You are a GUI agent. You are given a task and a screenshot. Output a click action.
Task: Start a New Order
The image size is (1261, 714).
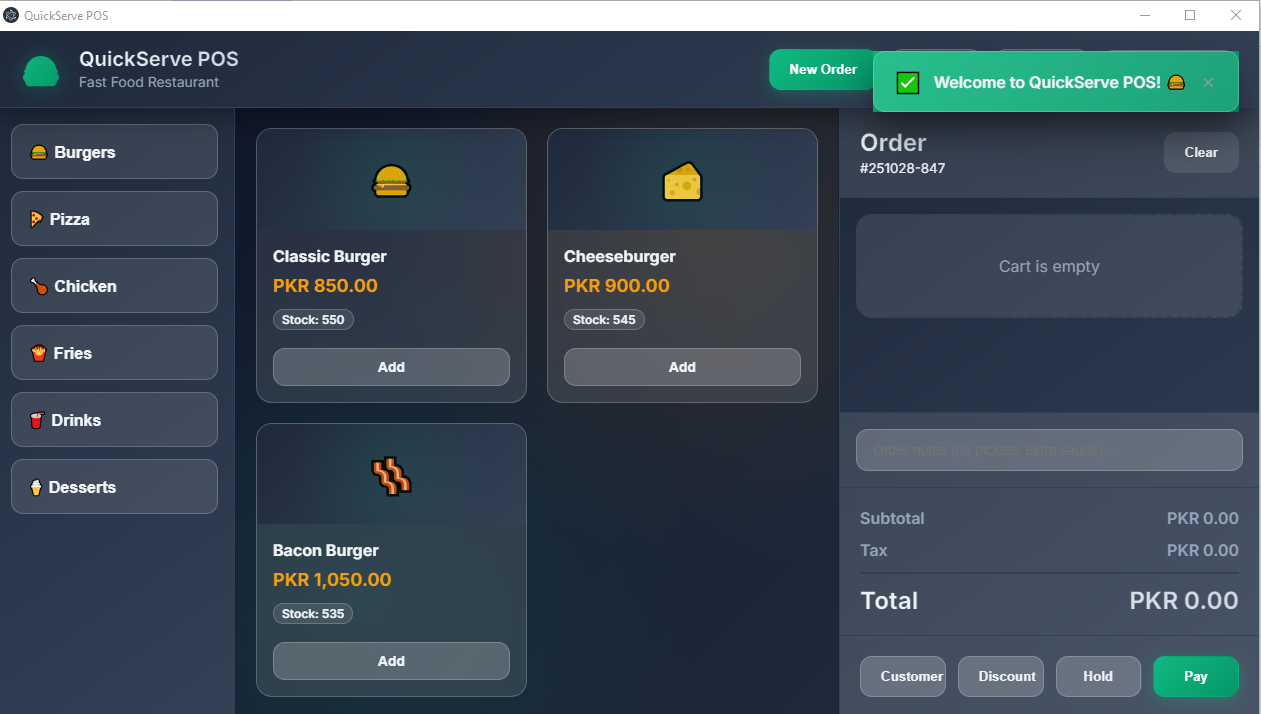820,70
